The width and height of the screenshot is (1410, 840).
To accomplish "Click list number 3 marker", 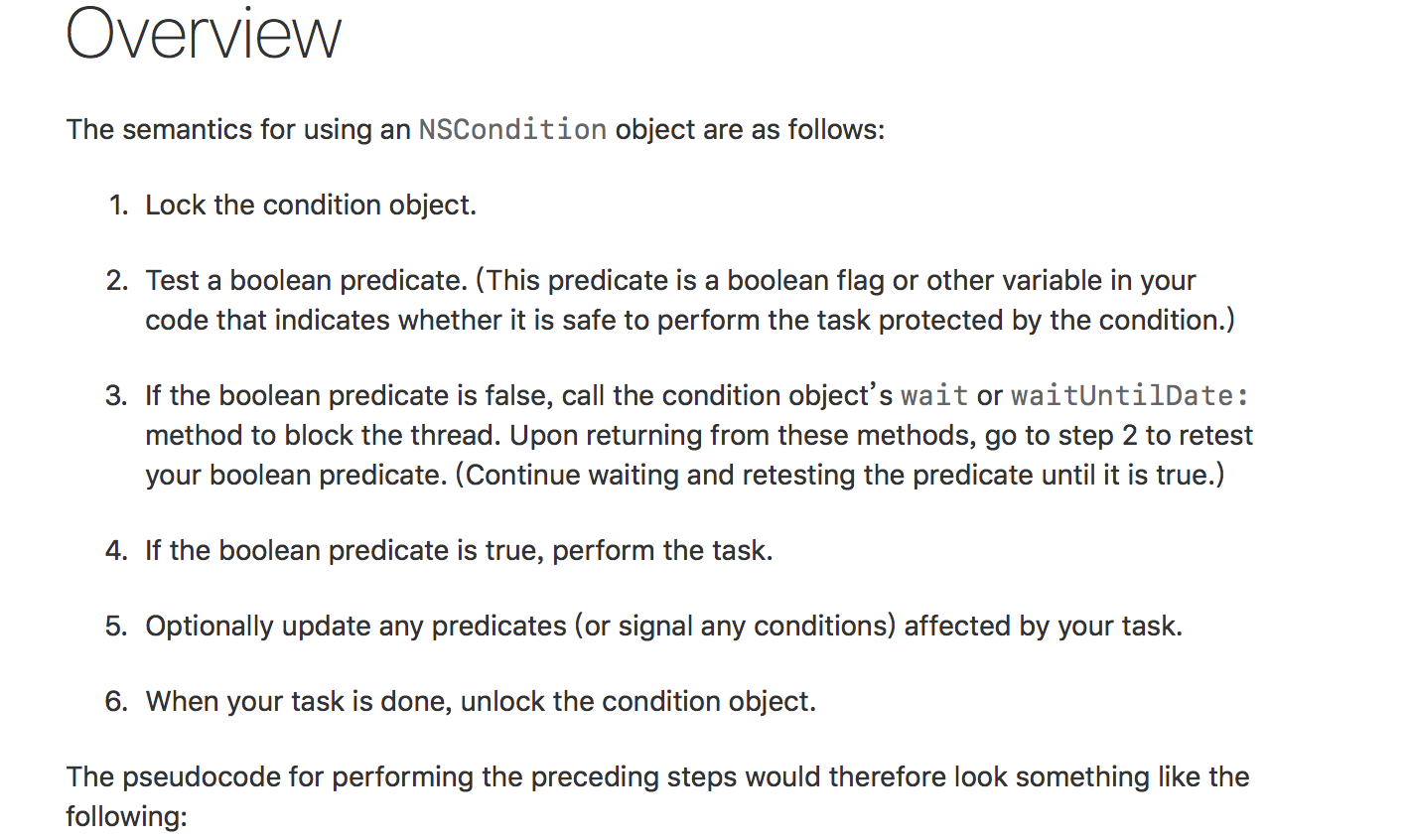I will (x=117, y=396).
